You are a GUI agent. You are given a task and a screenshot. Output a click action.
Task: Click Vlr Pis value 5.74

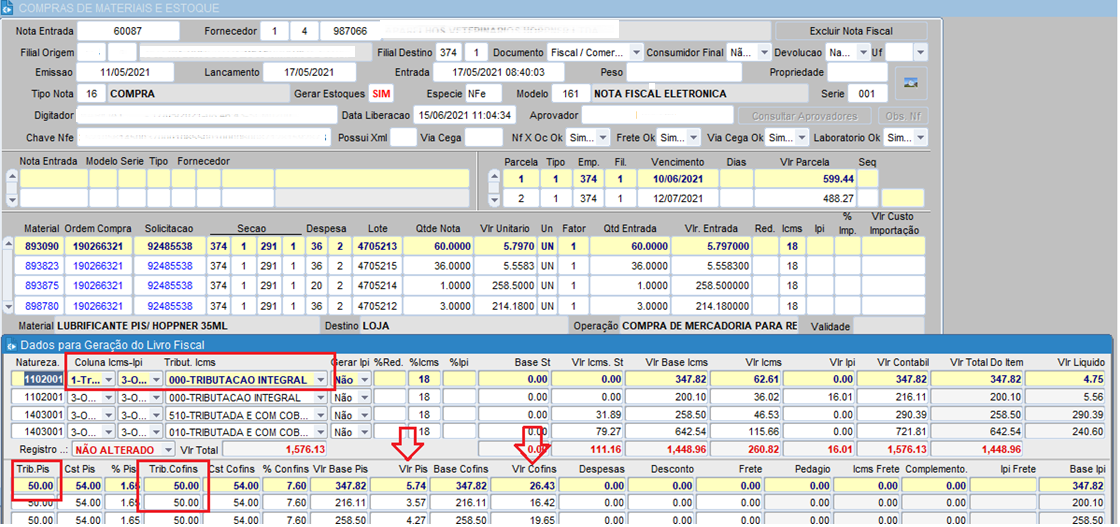400,485
